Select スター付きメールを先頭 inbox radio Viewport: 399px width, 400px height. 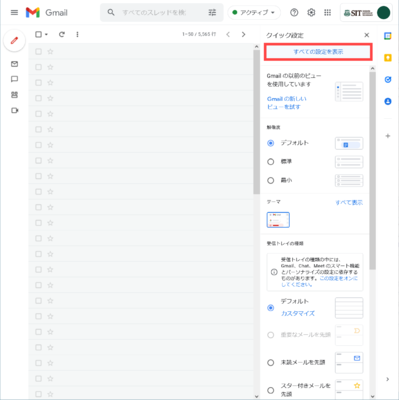[x=271, y=390]
